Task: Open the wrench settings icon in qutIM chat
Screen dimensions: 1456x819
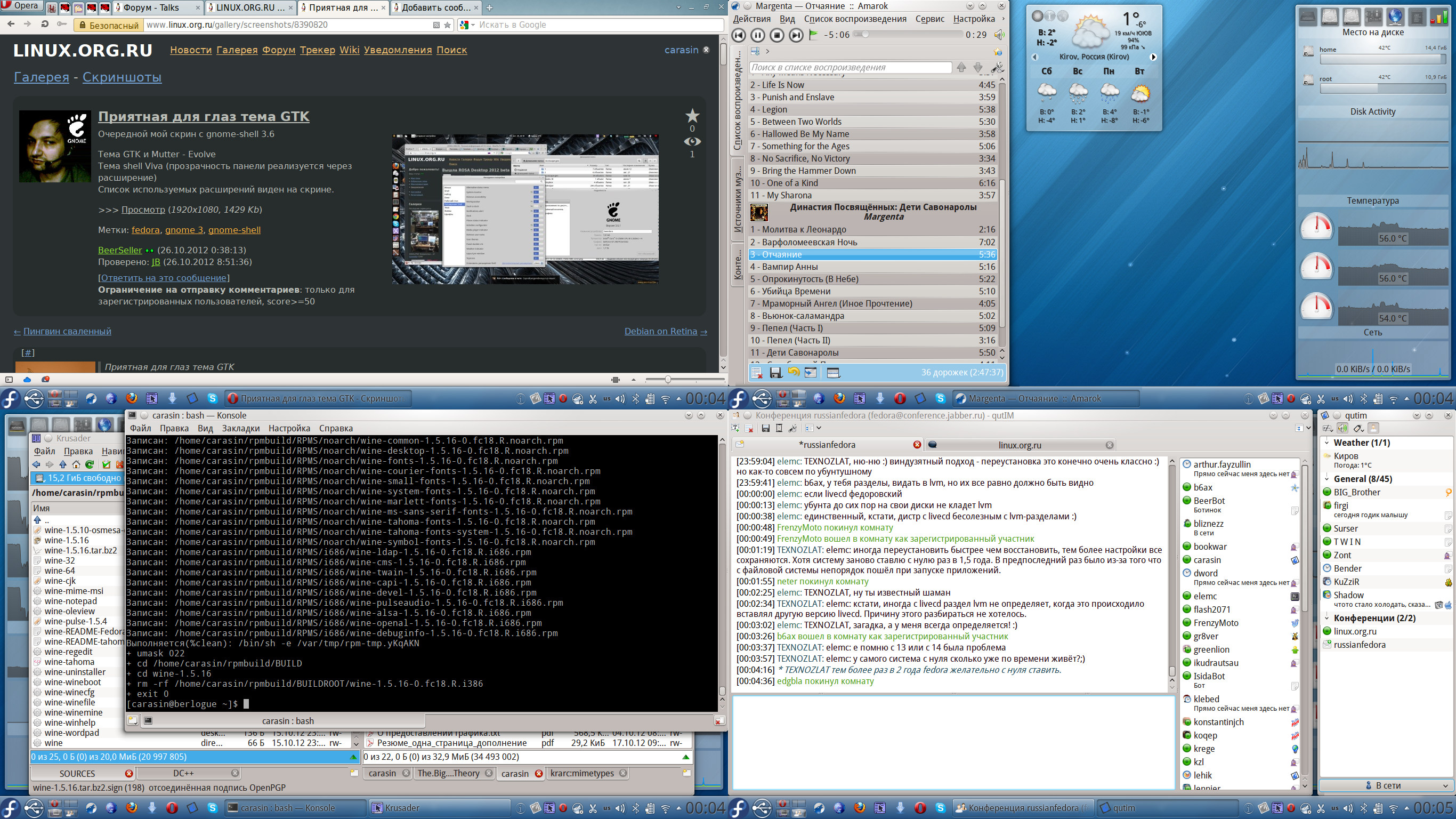Action: [x=792, y=428]
